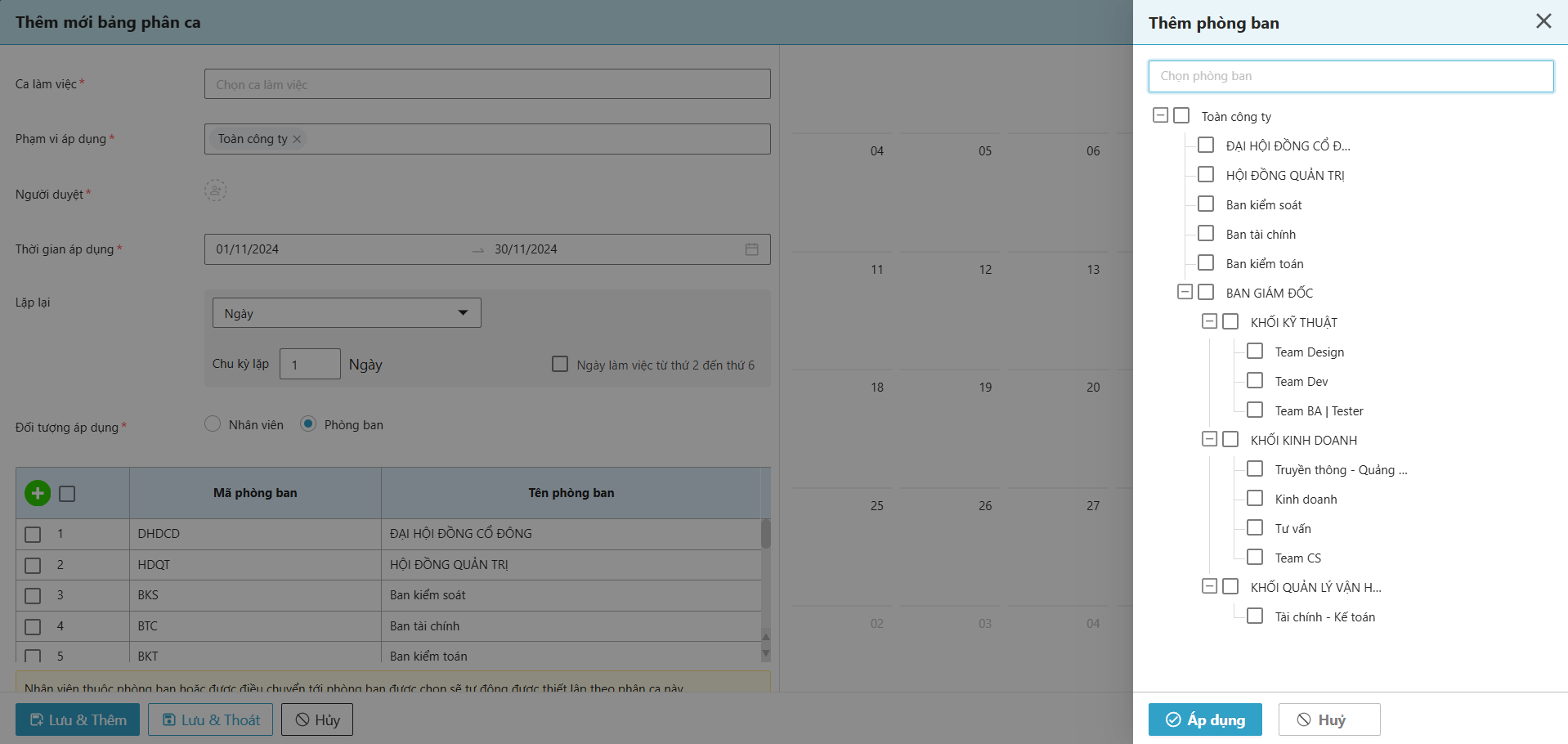Image resolution: width=1568 pixels, height=744 pixels.
Task: Apply selection with 'Áp dụng' button
Action: (1204, 719)
